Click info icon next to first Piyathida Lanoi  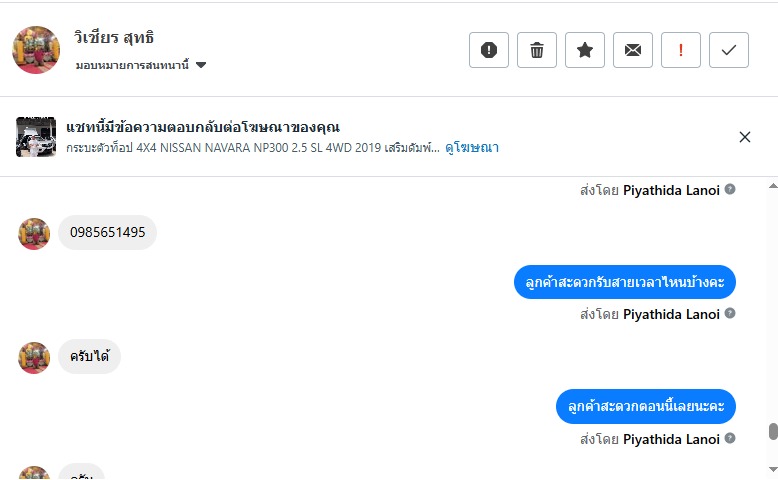730,190
